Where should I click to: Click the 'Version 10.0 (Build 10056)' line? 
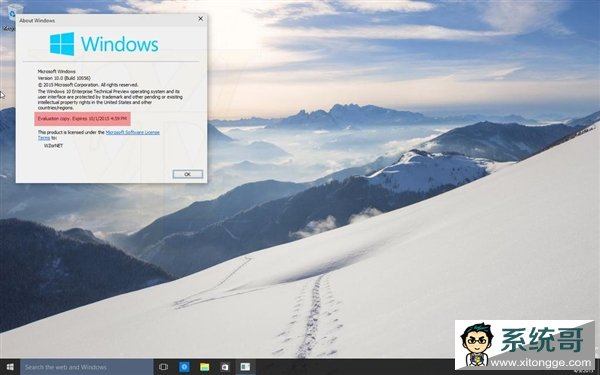[64, 78]
